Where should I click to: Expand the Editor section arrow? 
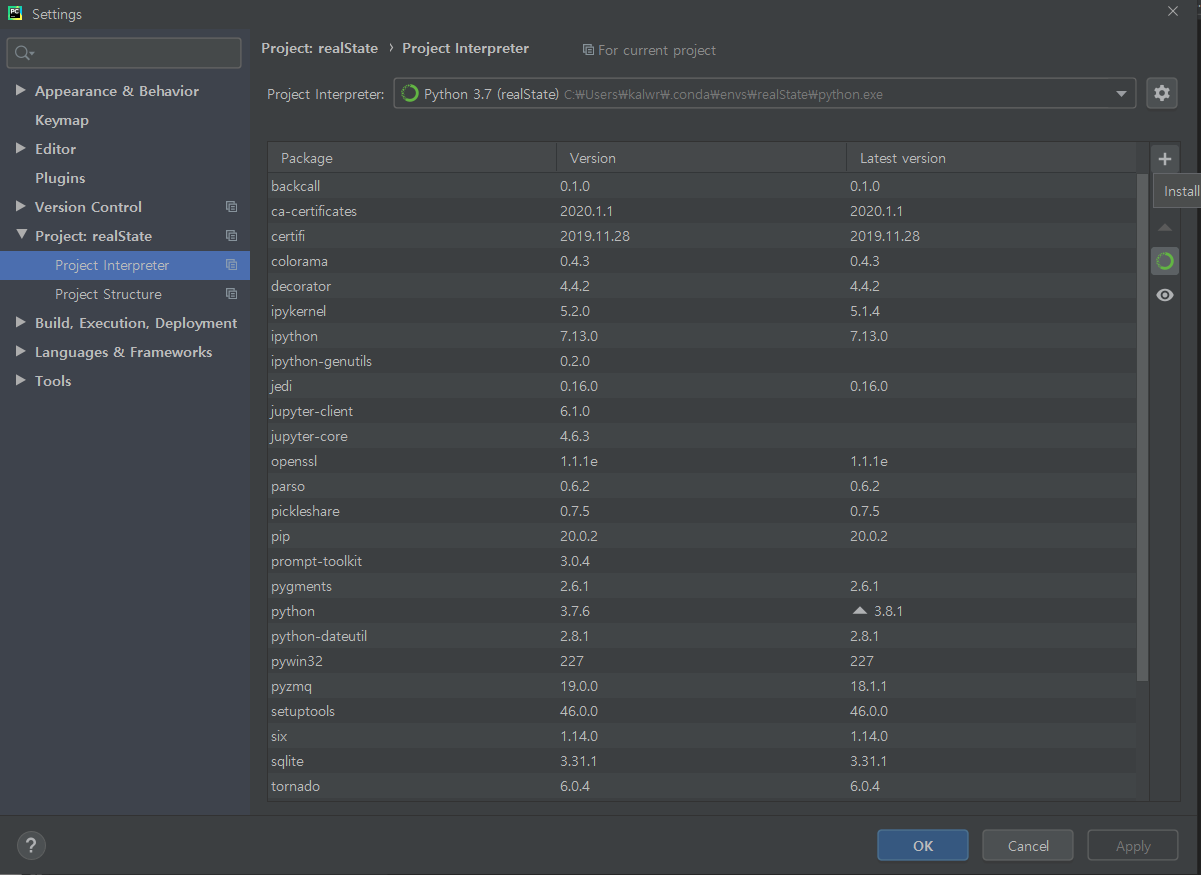20,149
